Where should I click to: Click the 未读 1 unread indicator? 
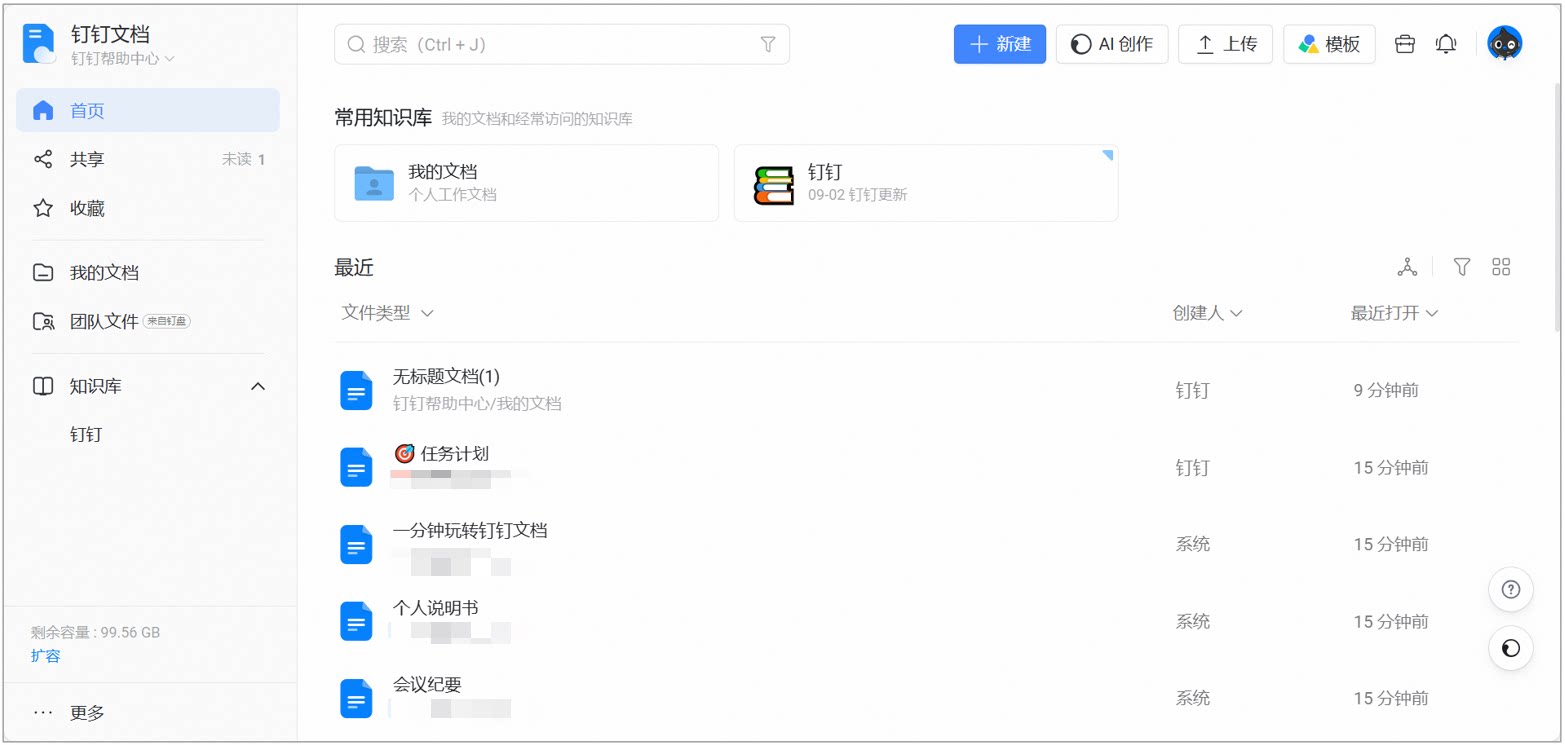point(244,159)
